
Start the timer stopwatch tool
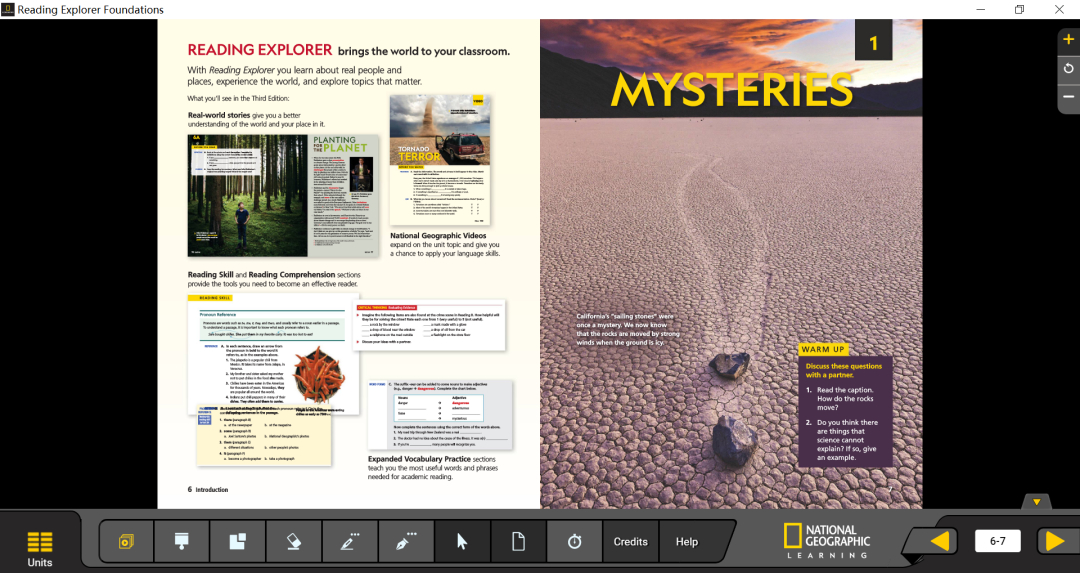574,542
